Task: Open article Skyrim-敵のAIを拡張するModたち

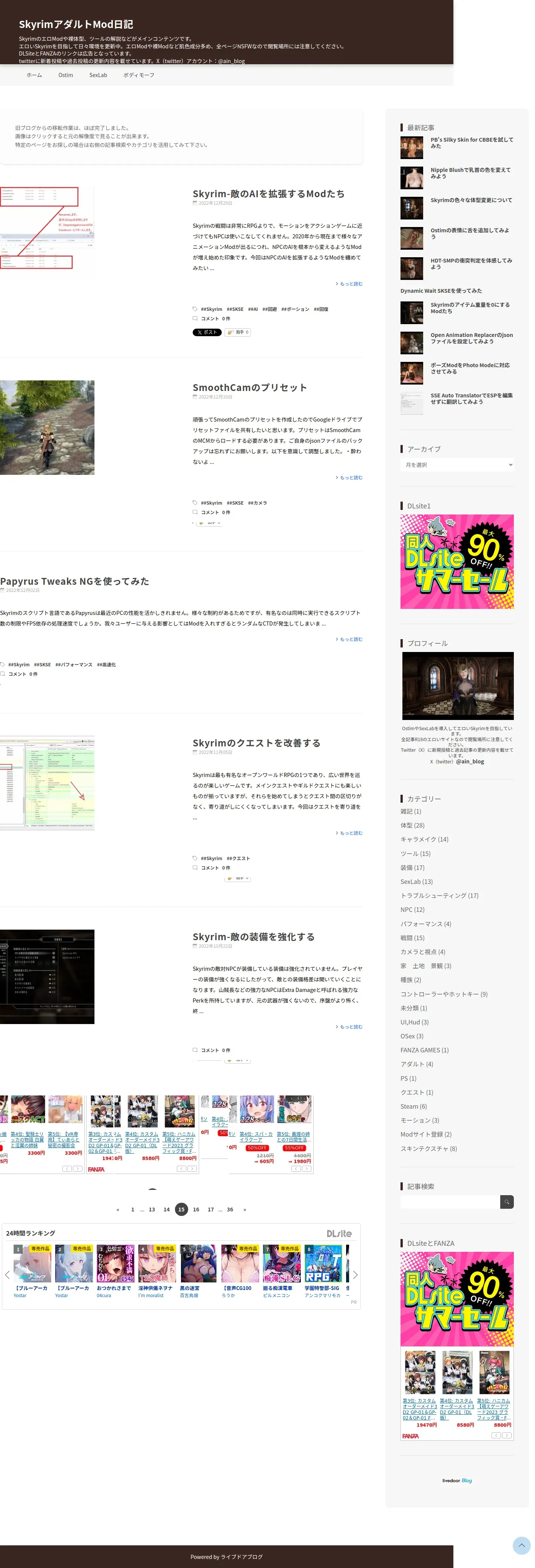Action: (x=268, y=193)
